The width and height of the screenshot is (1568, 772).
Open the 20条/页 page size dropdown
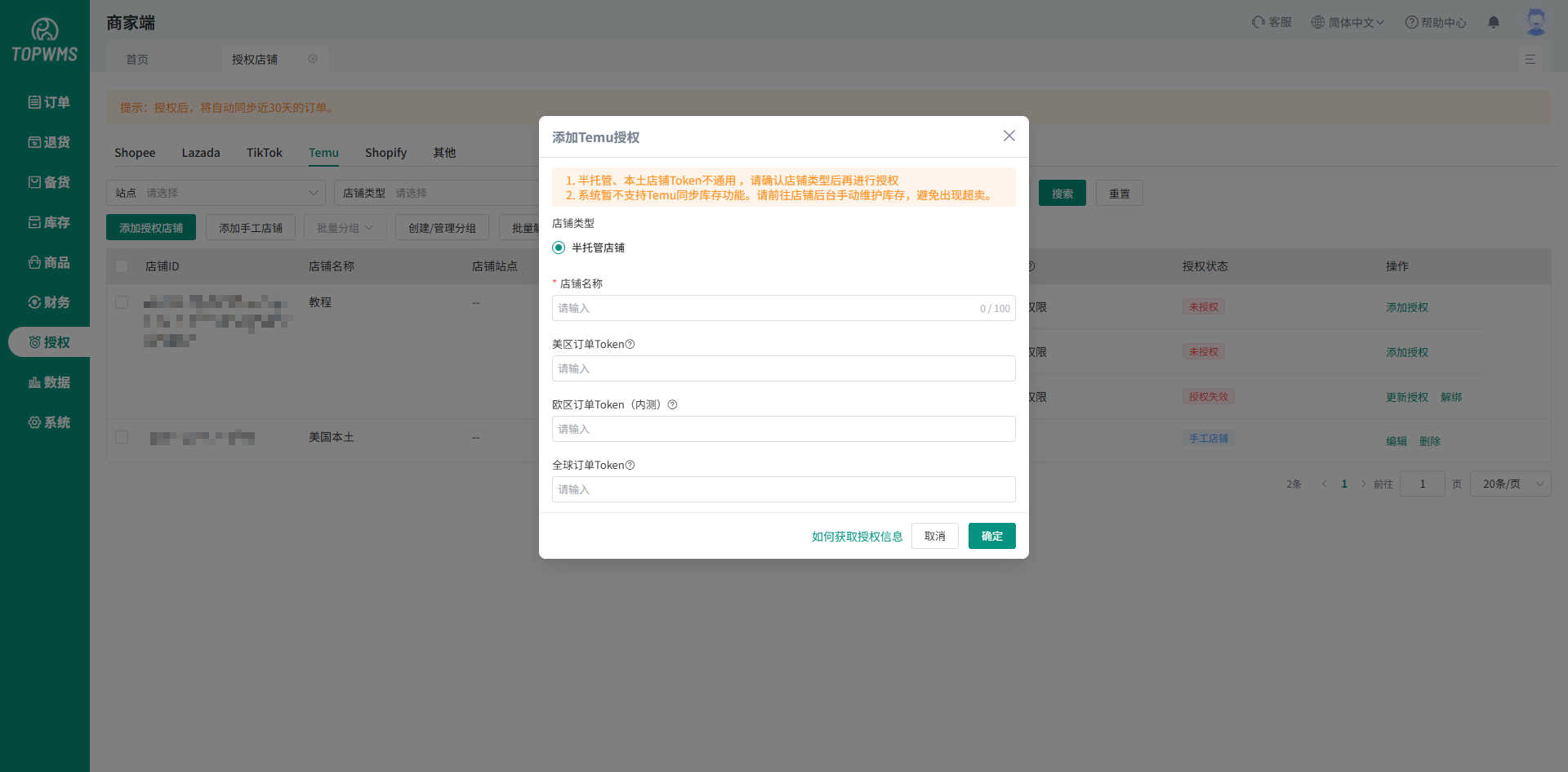(x=1510, y=484)
